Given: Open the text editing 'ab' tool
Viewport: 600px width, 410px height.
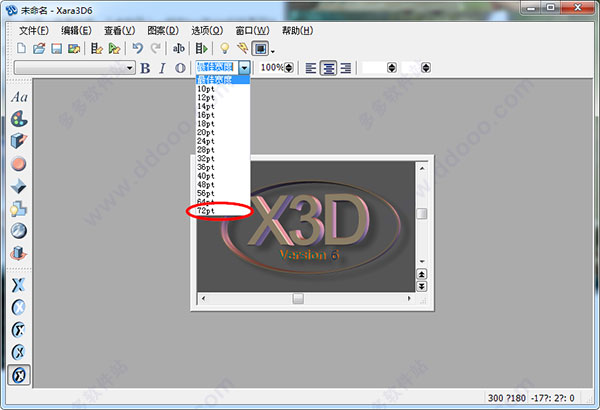Looking at the screenshot, I should pyautogui.click(x=179, y=49).
